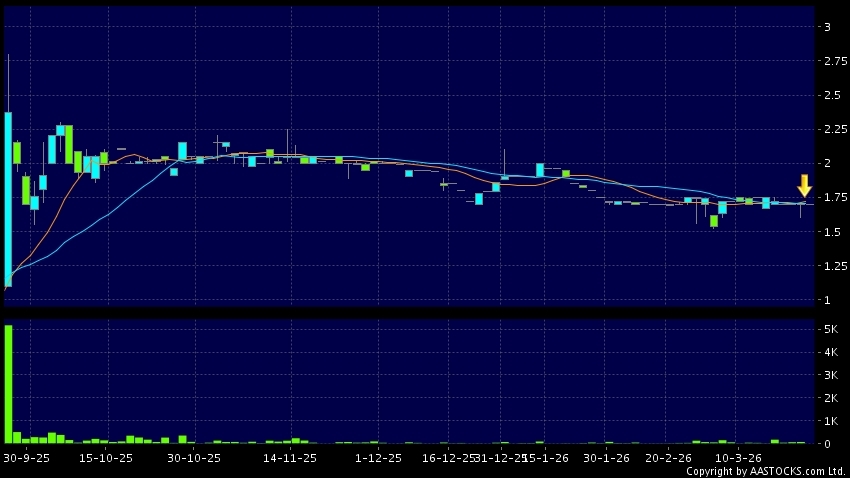Click the AASTOCKS copyright text

[x=765, y=471]
